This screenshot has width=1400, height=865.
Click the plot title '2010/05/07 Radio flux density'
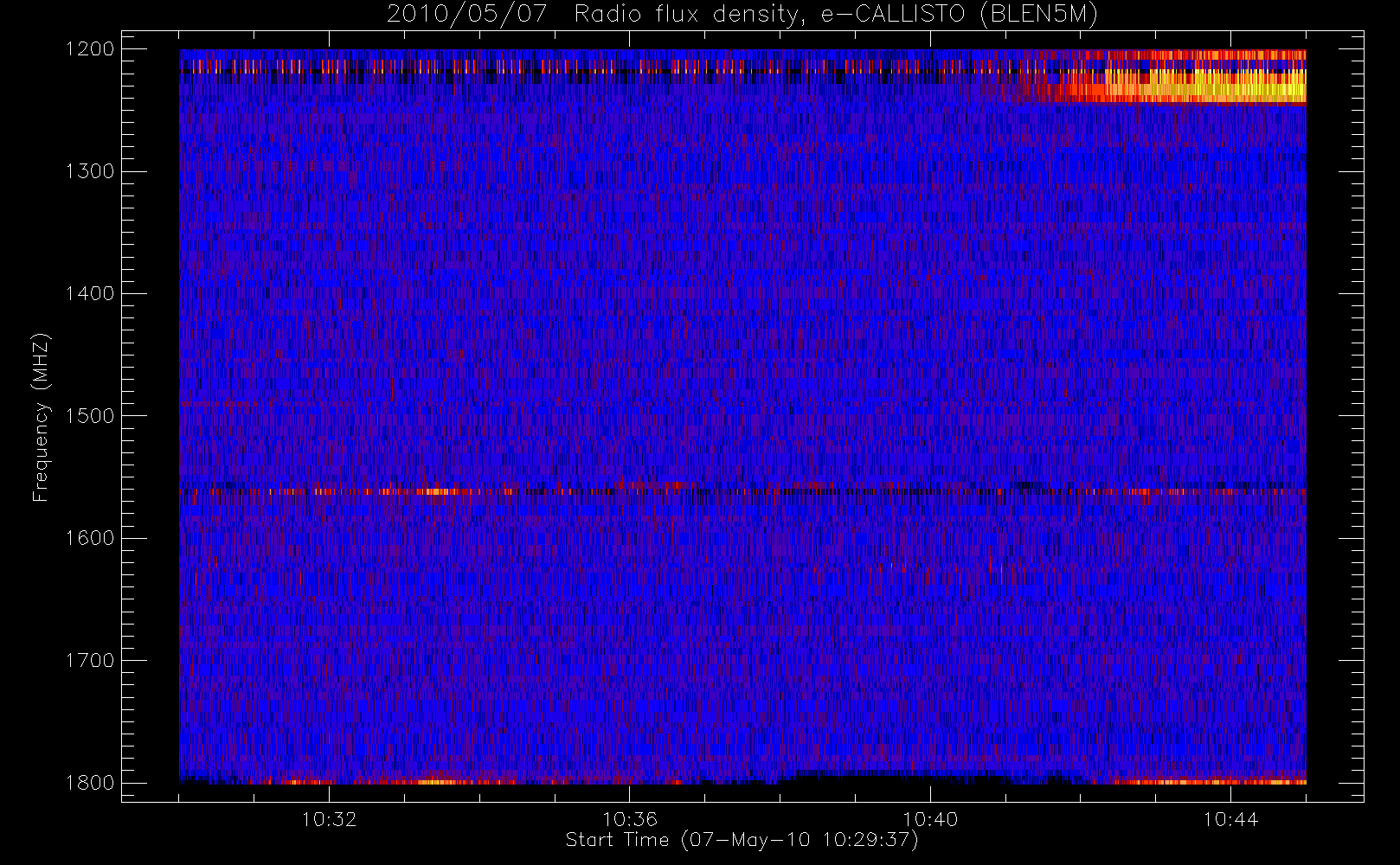(x=742, y=14)
